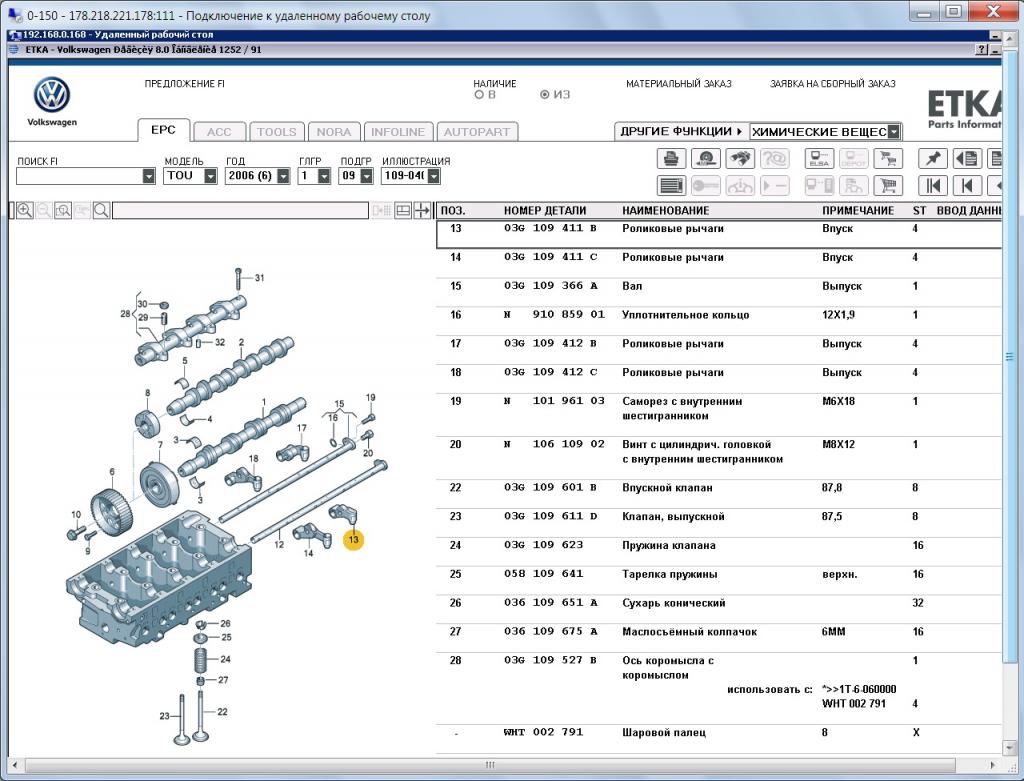Open the binoculars search tool
Image resolution: width=1024 pixels, height=781 pixels.
(739, 159)
